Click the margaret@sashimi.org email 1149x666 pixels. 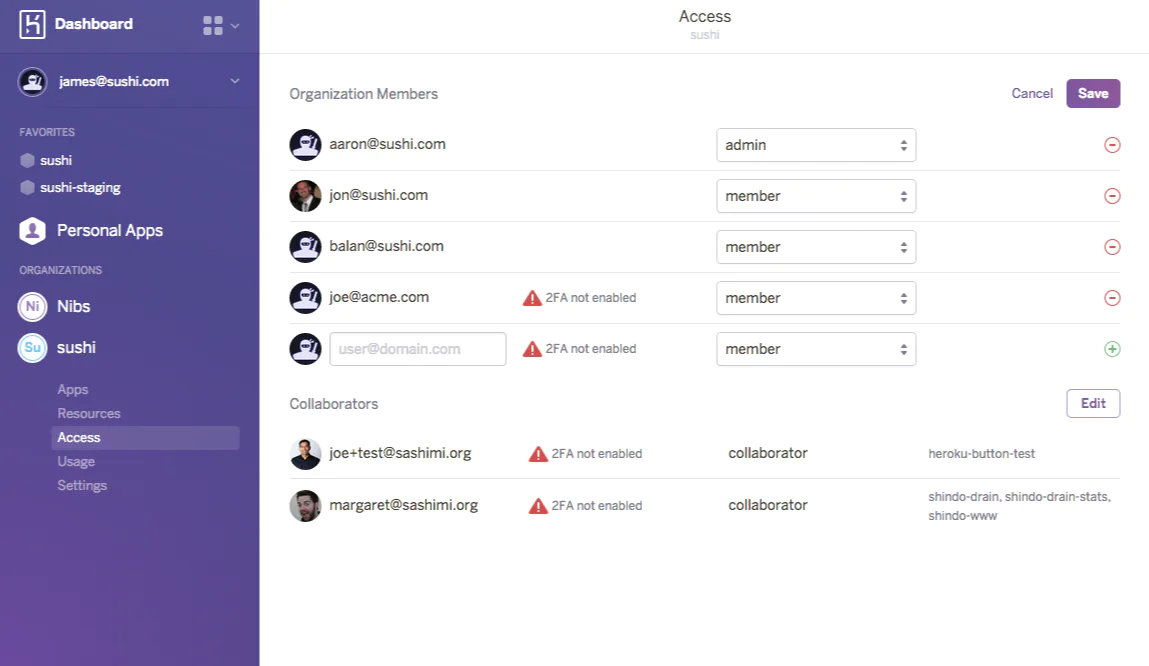(x=403, y=505)
